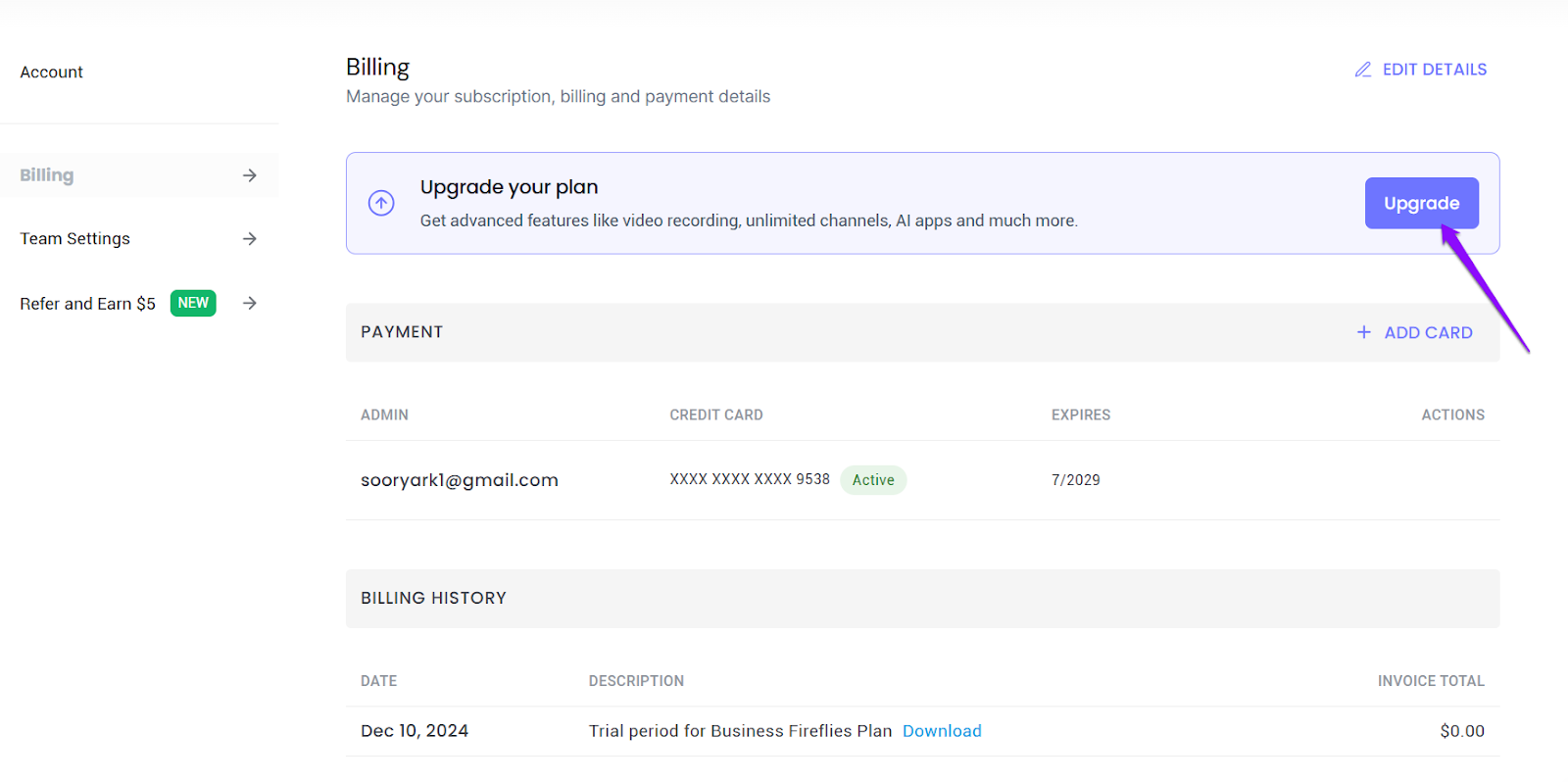The image size is (1568, 782).
Task: Click the masked credit card number
Action: click(750, 479)
